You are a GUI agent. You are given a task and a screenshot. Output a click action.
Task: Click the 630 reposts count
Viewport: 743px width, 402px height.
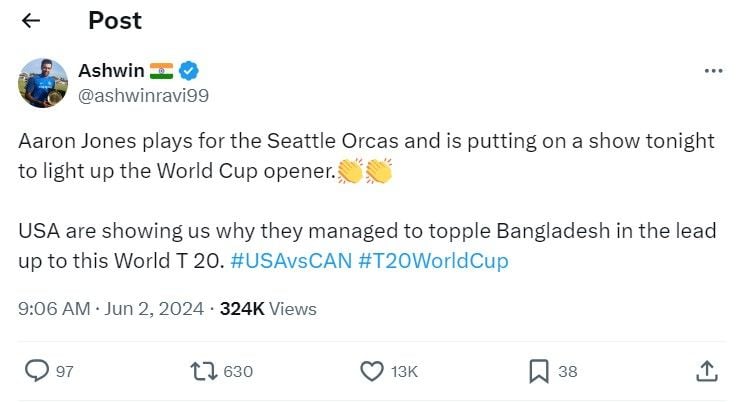tap(238, 371)
